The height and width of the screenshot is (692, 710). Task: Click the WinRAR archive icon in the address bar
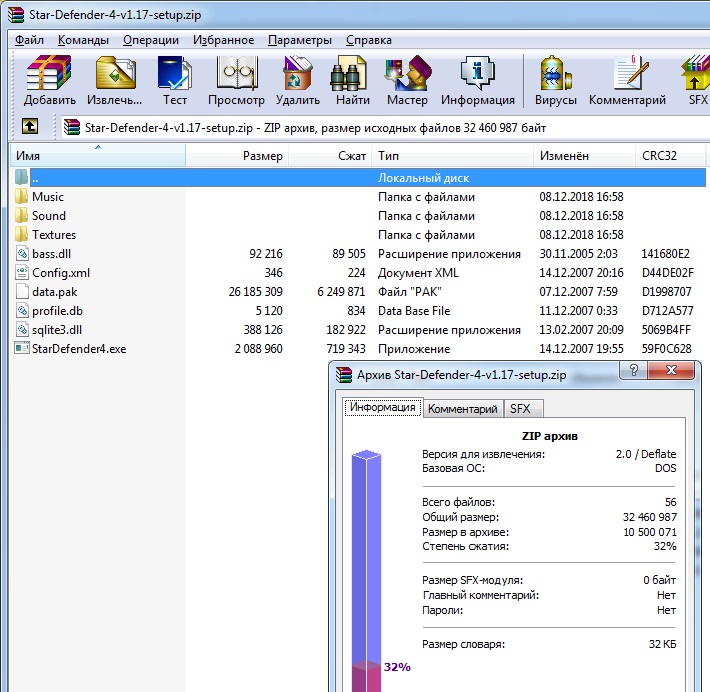[x=72, y=127]
